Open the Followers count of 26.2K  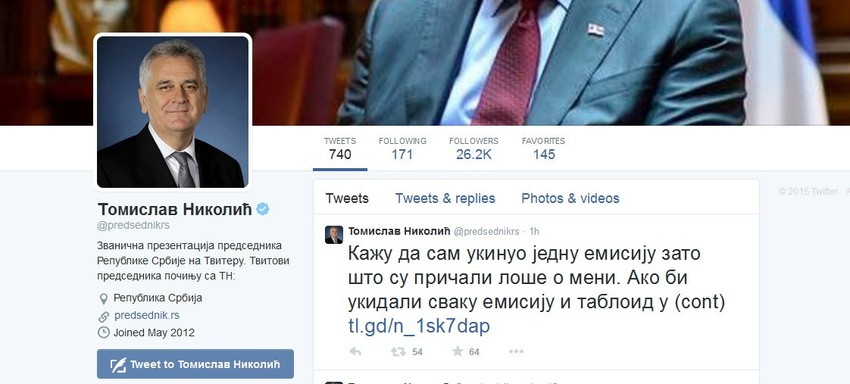[474, 148]
